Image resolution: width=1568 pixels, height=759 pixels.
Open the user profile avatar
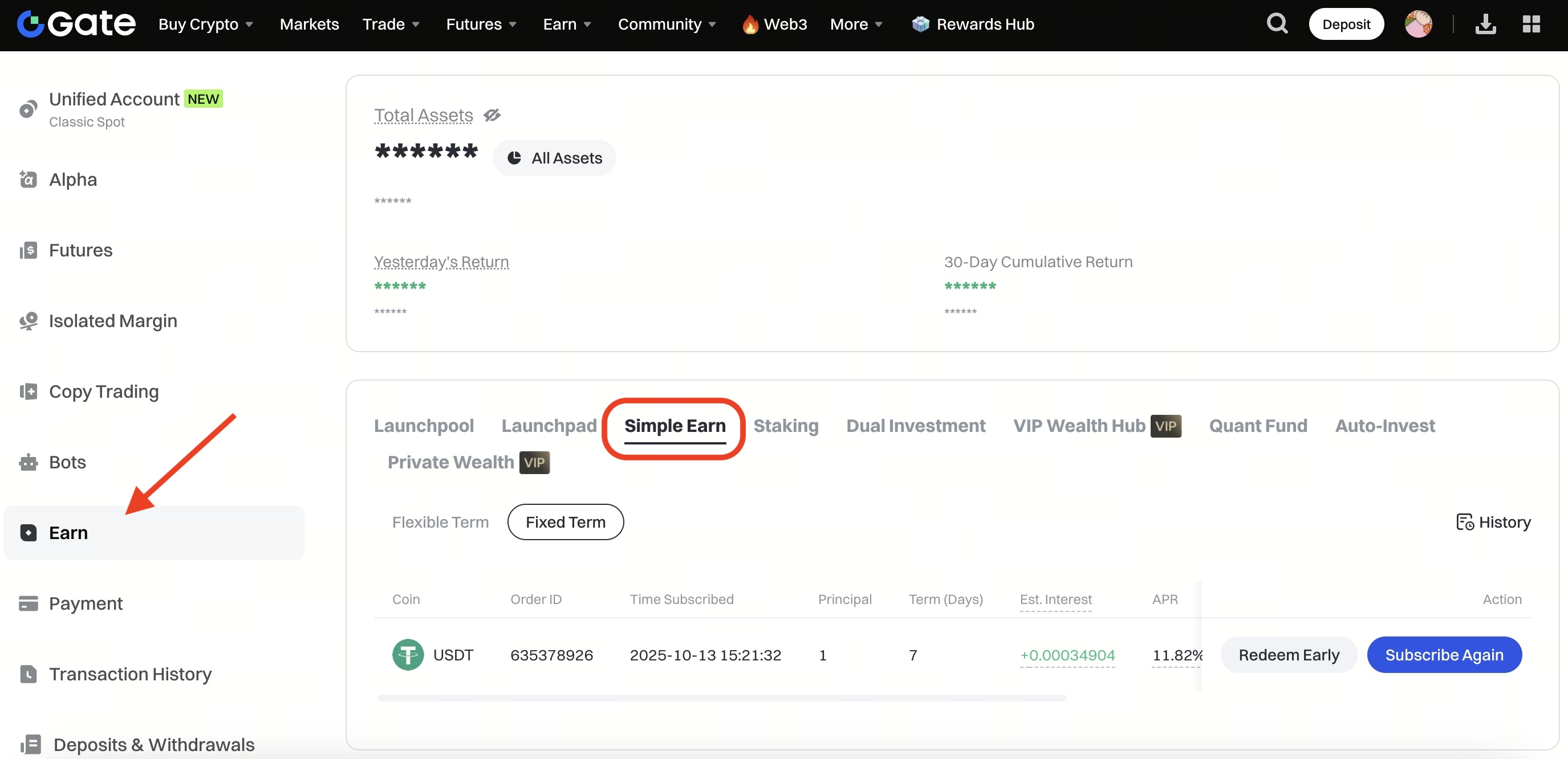[1417, 25]
